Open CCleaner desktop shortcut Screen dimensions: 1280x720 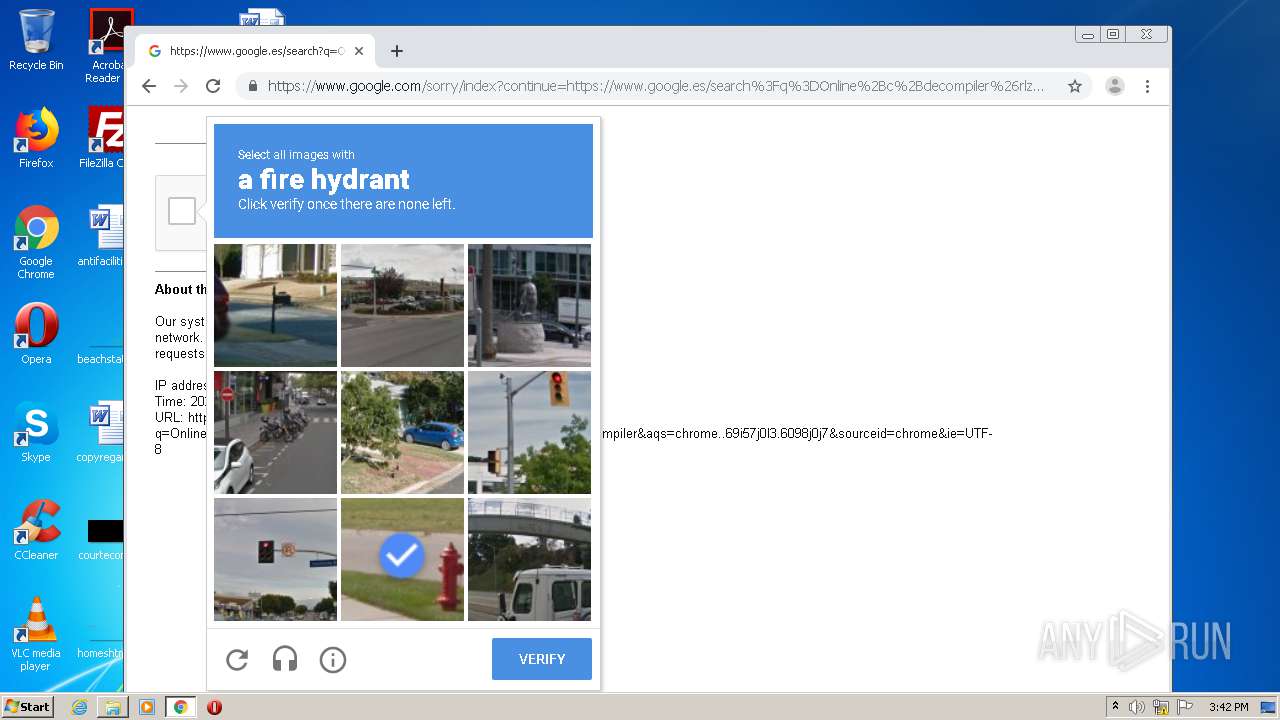pos(36,530)
